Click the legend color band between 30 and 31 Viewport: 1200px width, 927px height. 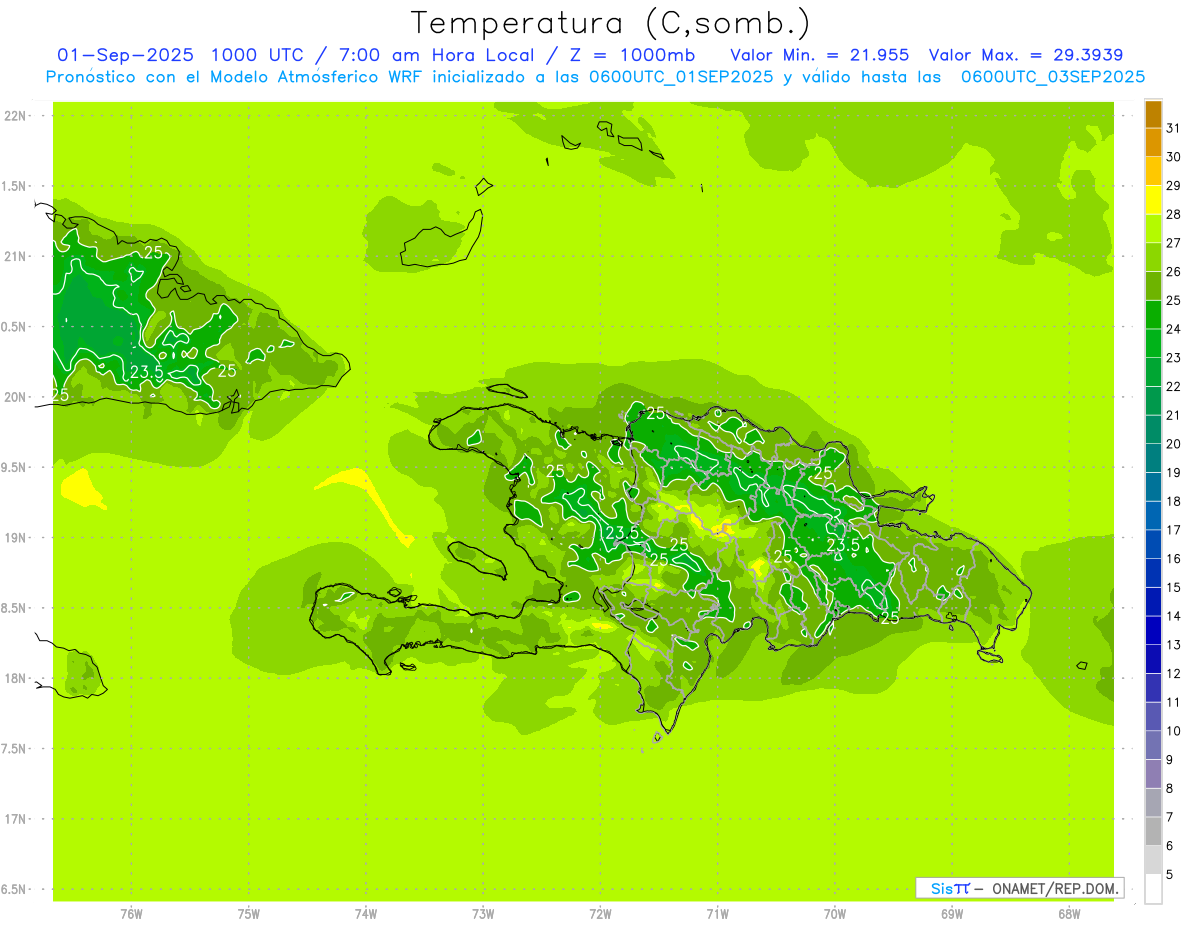pyautogui.click(x=1153, y=143)
